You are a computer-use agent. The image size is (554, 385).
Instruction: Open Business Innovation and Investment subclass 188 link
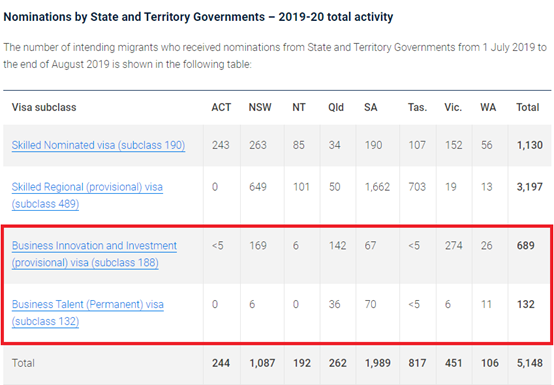pos(94,254)
